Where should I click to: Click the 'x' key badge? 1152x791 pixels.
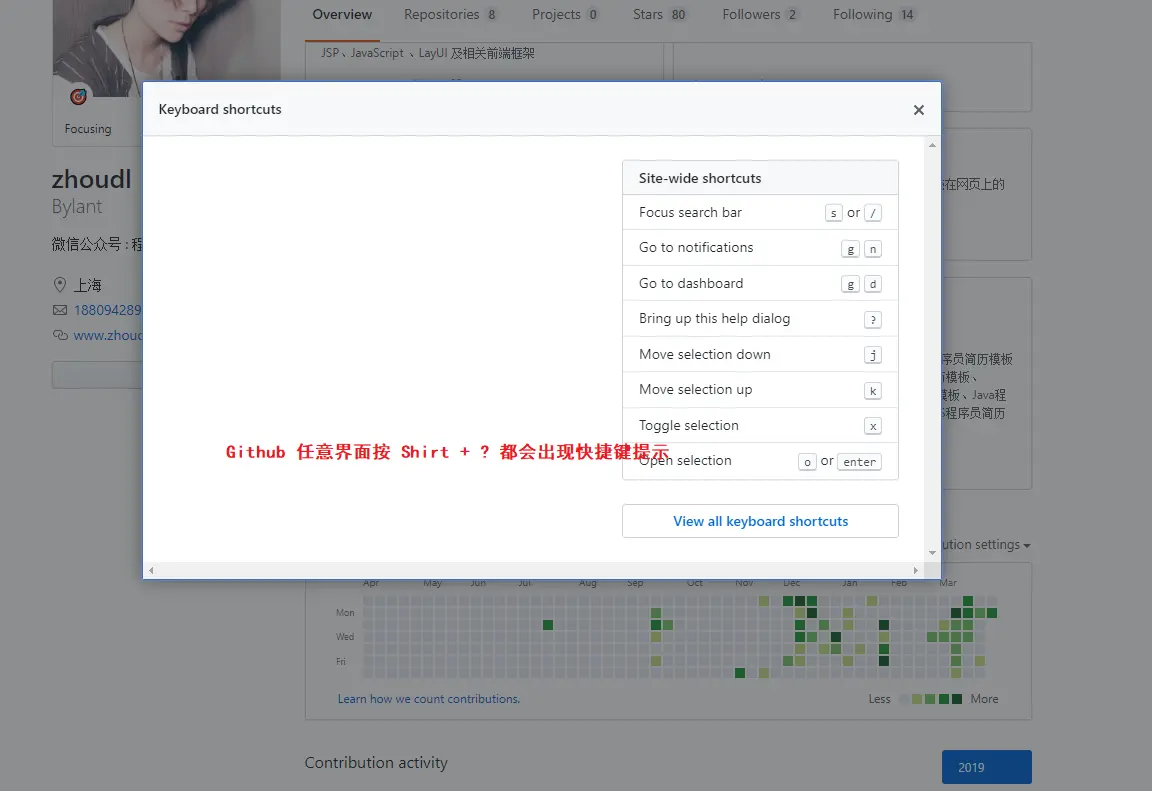(x=873, y=426)
